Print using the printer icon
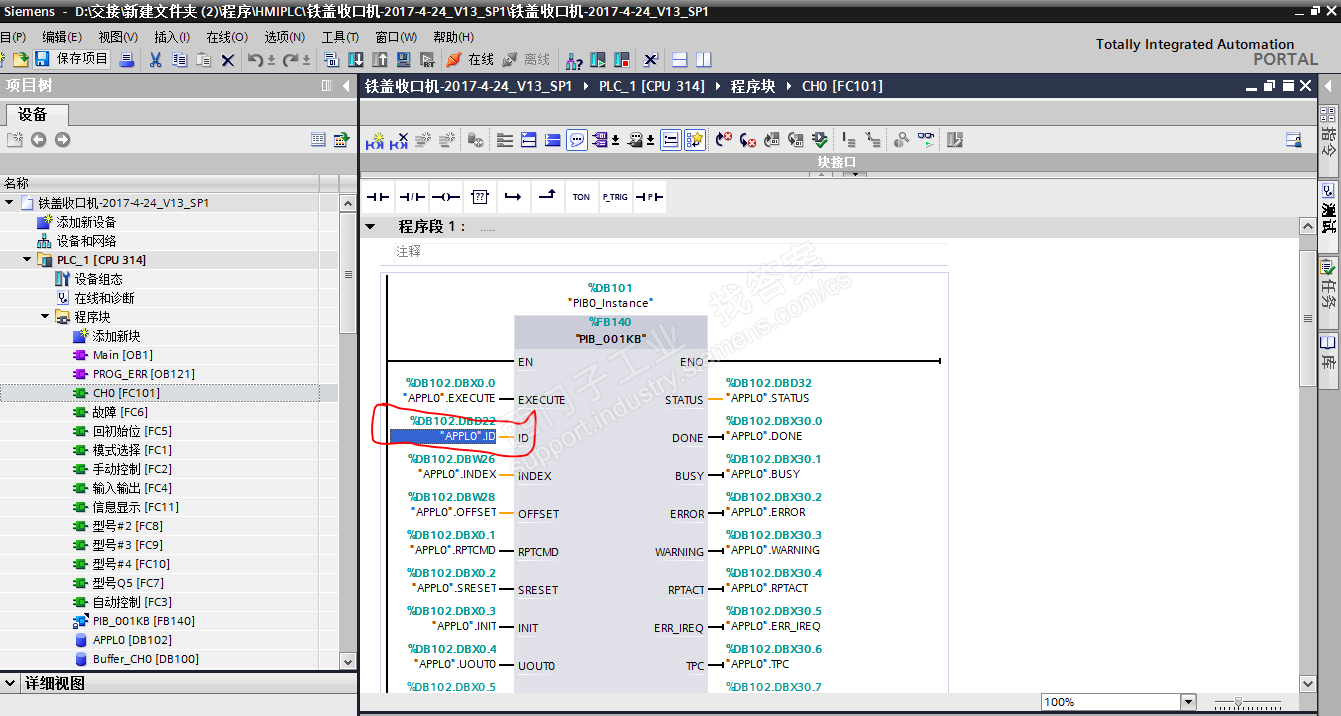Screen dimensions: 1341x716 click(127, 59)
